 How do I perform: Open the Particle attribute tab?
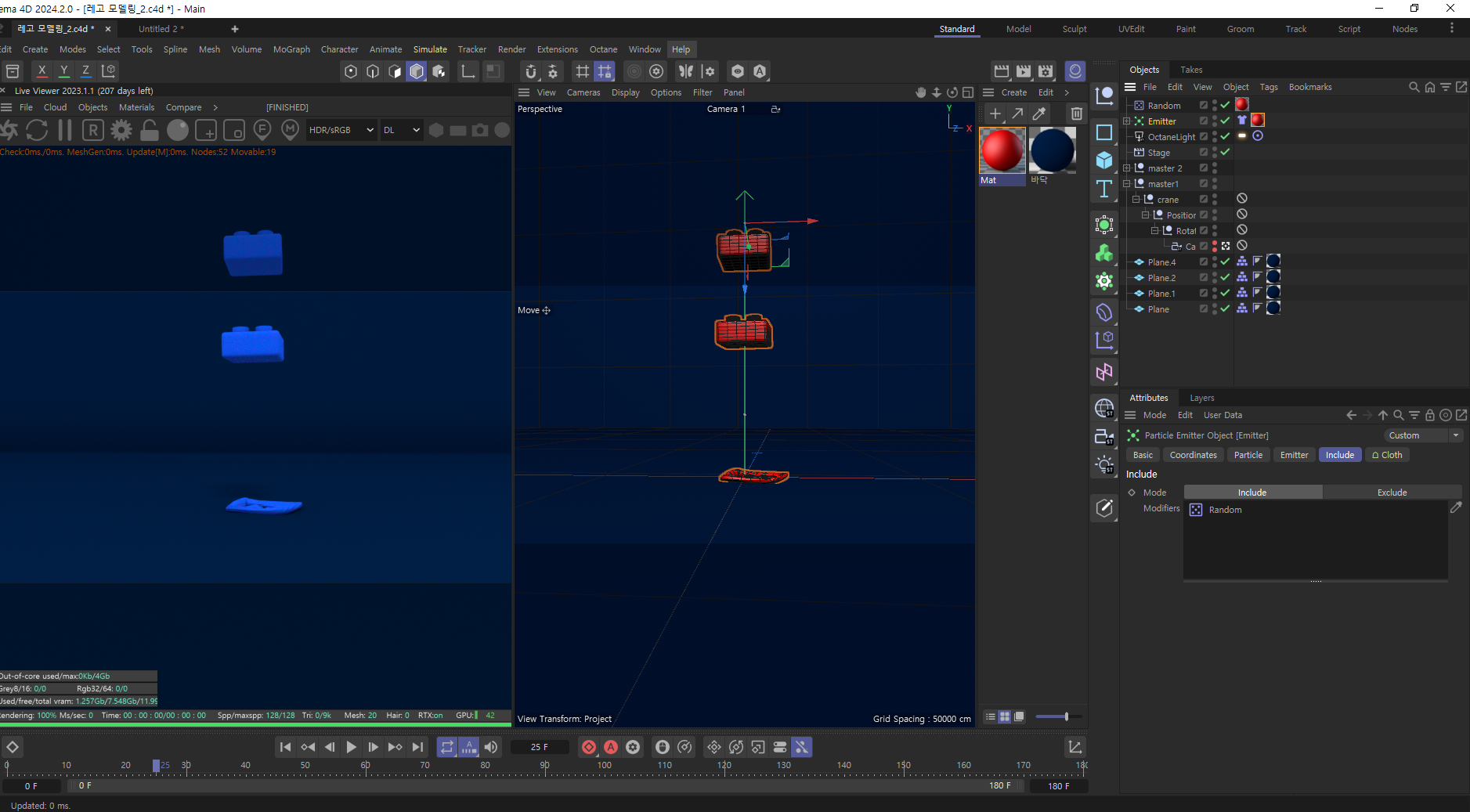click(1248, 455)
